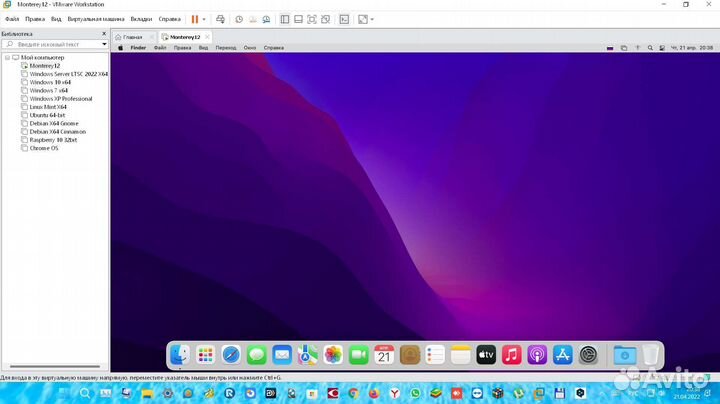Open the VMware console view icon

coord(344,19)
